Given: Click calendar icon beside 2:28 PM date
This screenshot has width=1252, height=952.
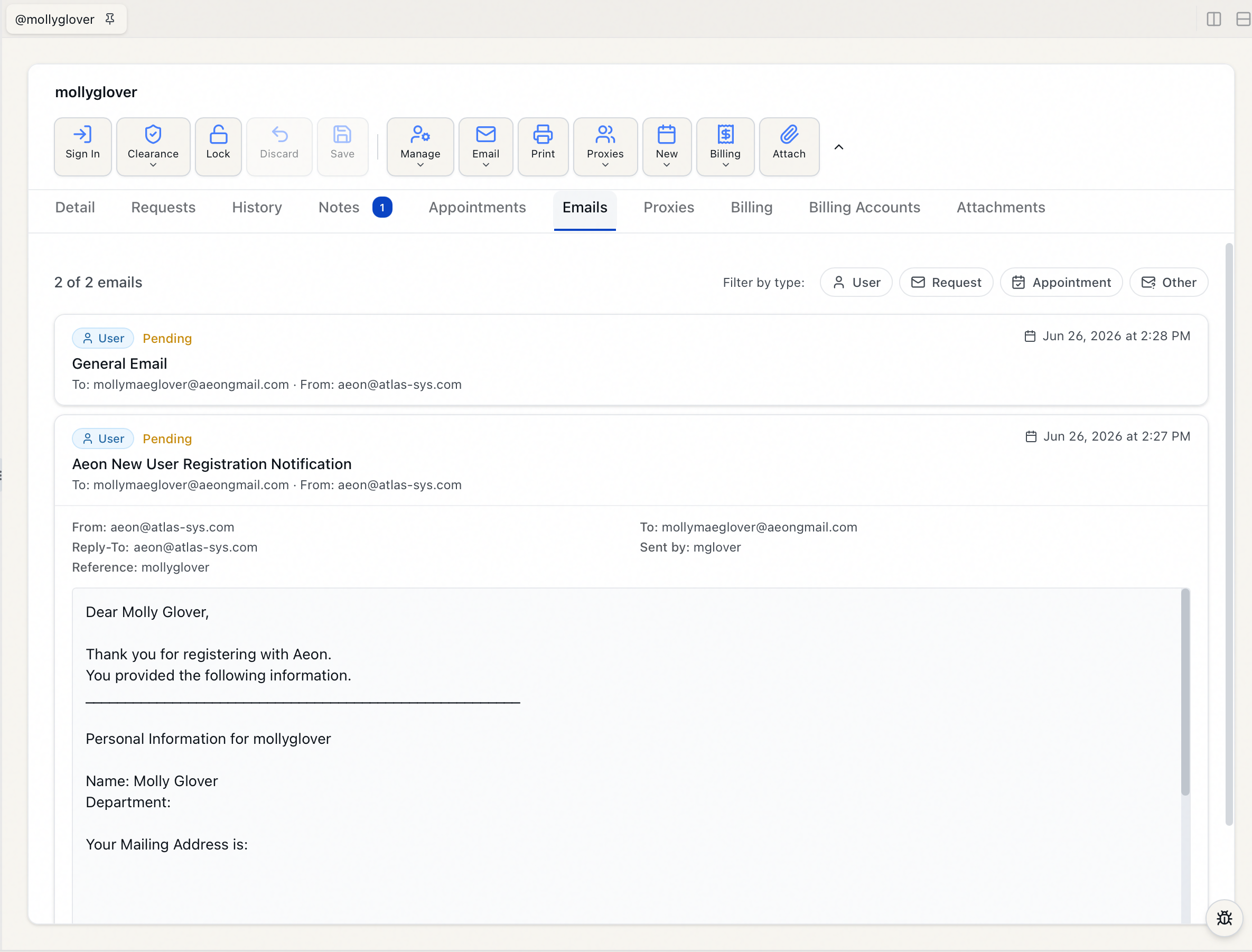Looking at the screenshot, I should [1030, 336].
